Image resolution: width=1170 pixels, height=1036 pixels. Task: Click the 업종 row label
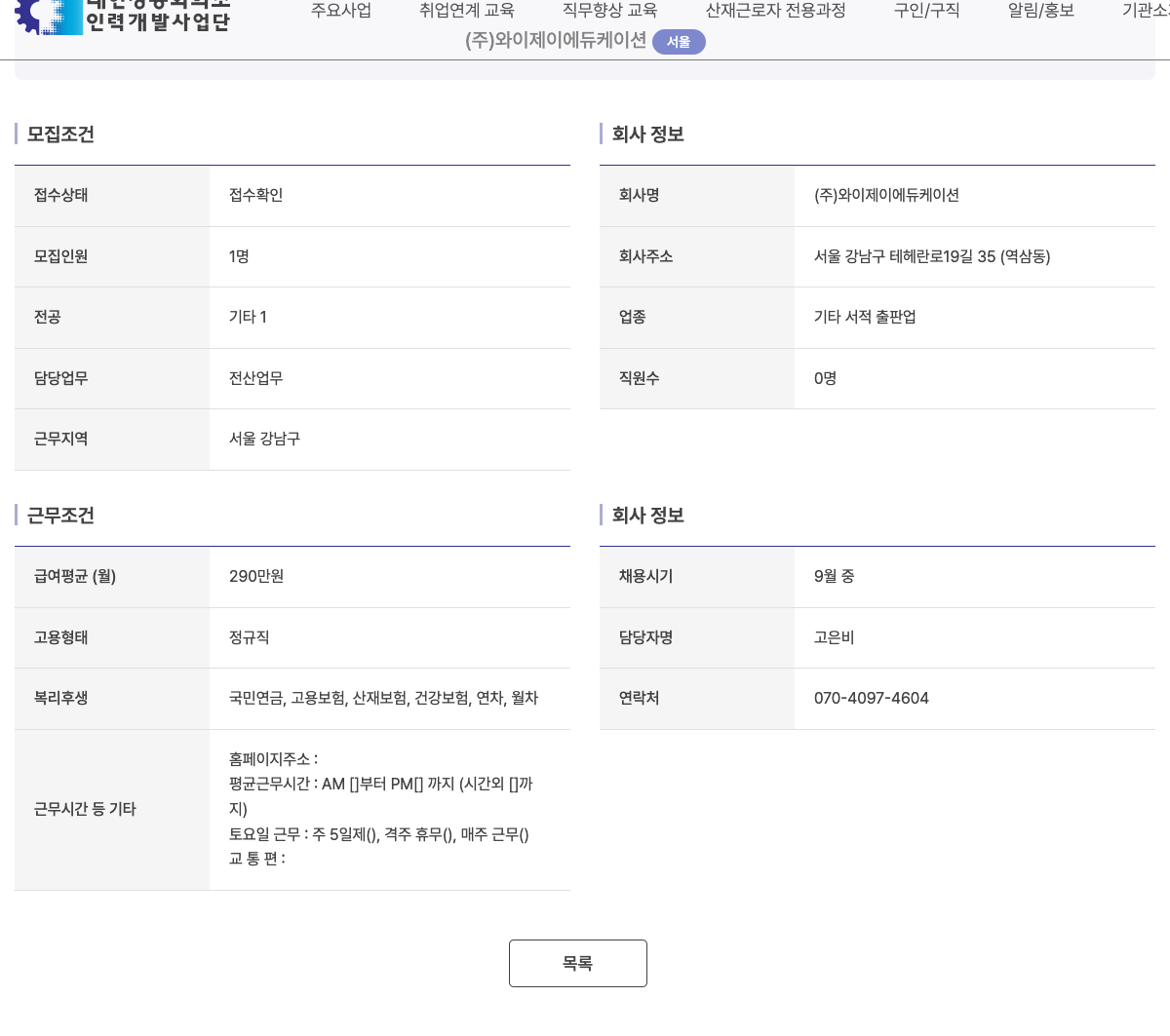point(633,317)
